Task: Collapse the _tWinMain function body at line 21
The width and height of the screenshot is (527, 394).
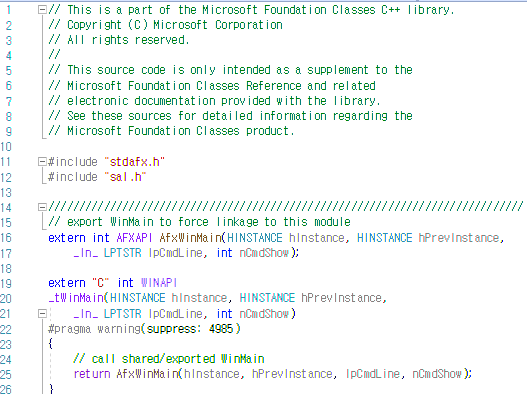Action: [x=42, y=314]
